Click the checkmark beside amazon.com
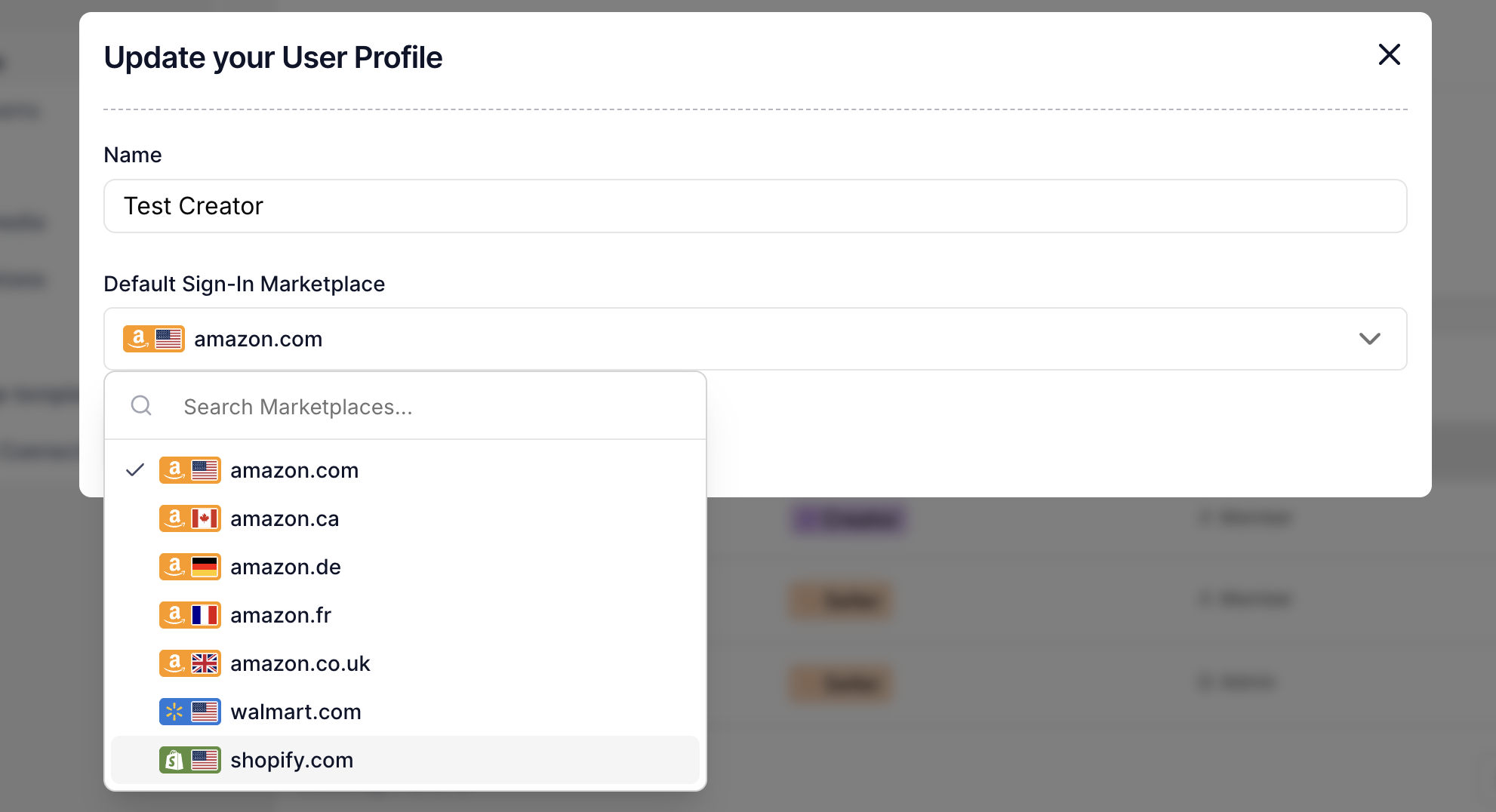Screen dimensions: 1496x812 point(135,470)
